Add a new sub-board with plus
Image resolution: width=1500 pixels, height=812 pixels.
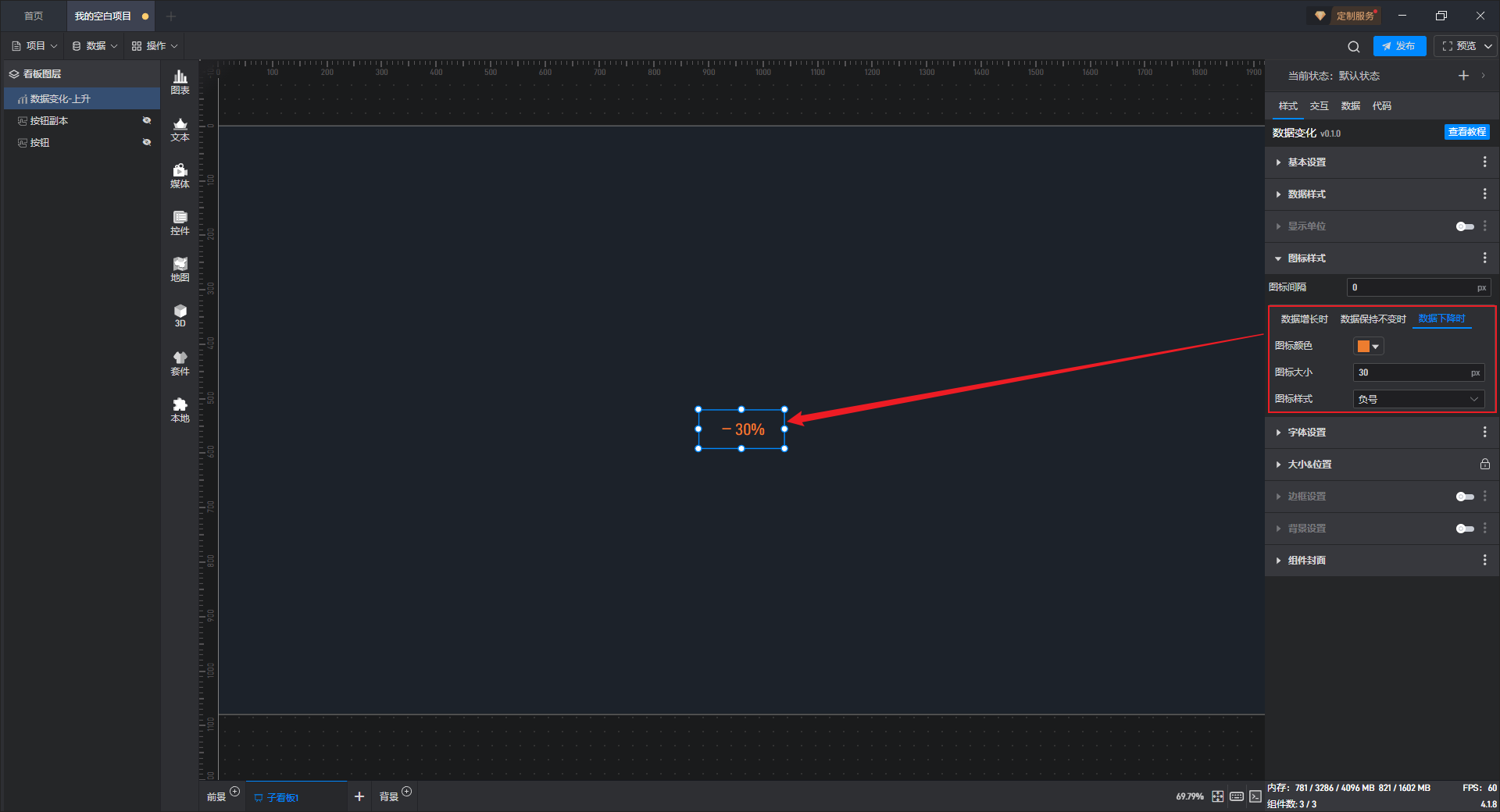pos(359,796)
